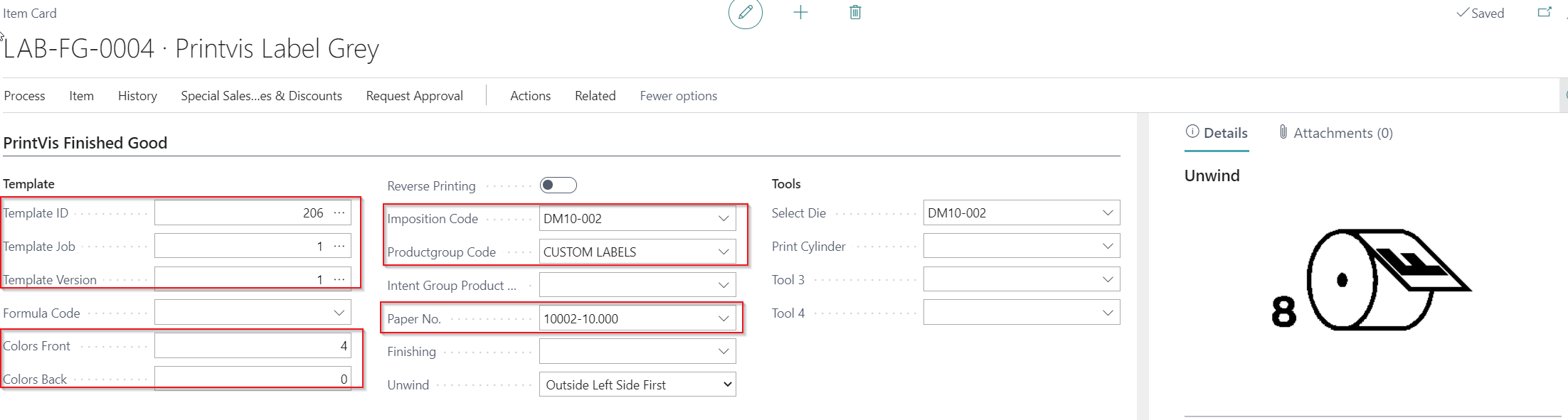The height and width of the screenshot is (420, 1568).
Task: Click the LAB-FG-0004 Printvis Label Grey title
Action: [x=191, y=48]
